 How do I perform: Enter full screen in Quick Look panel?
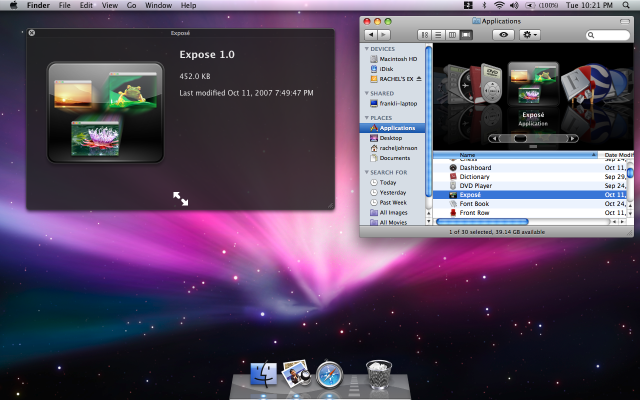[180, 199]
